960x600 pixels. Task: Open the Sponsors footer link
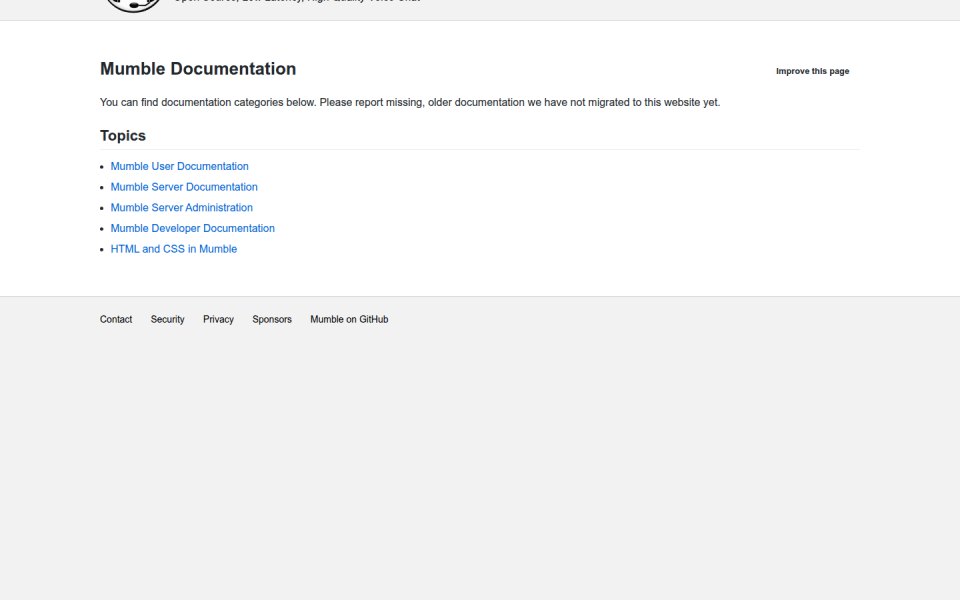pos(272,320)
